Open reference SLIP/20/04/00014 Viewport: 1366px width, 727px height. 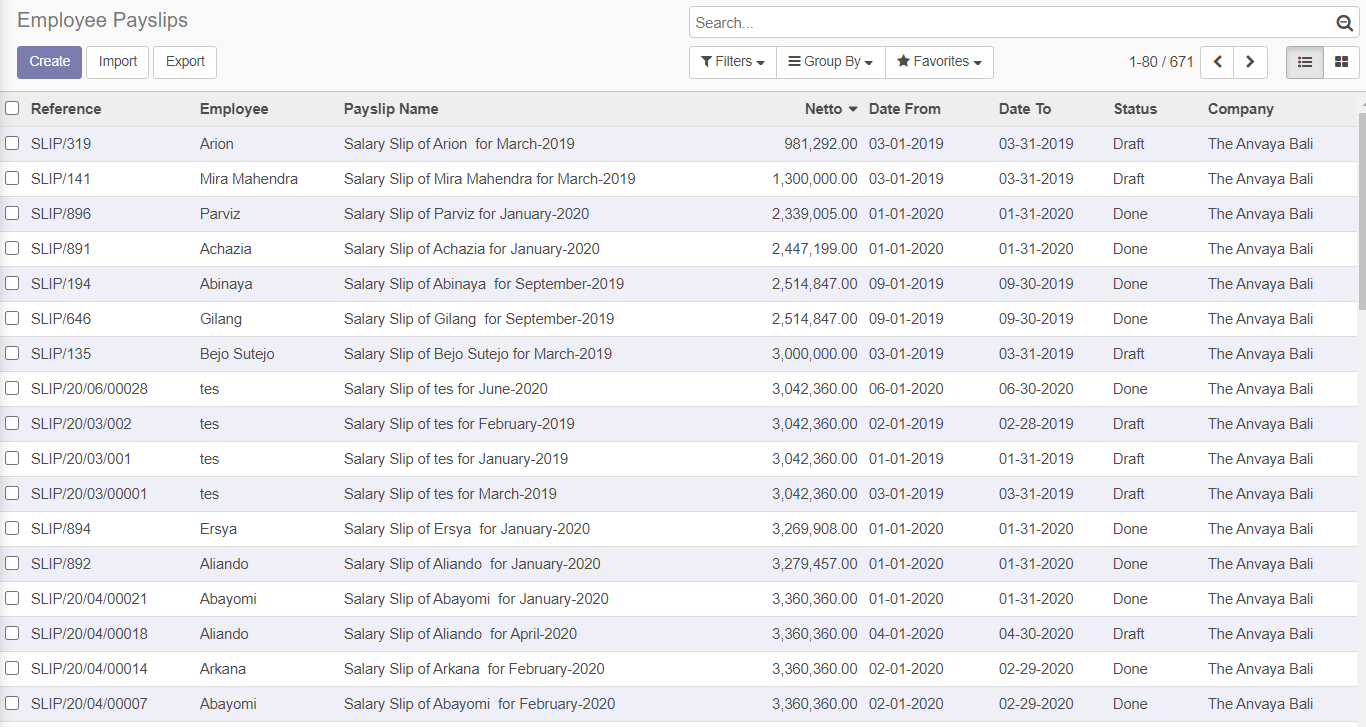[x=89, y=669]
